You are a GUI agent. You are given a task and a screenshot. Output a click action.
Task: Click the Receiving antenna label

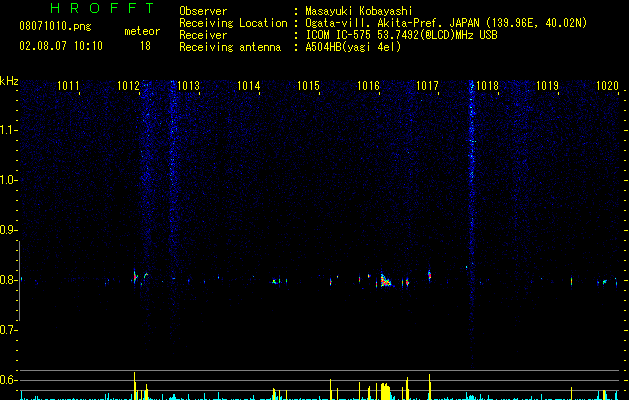click(x=230, y=47)
